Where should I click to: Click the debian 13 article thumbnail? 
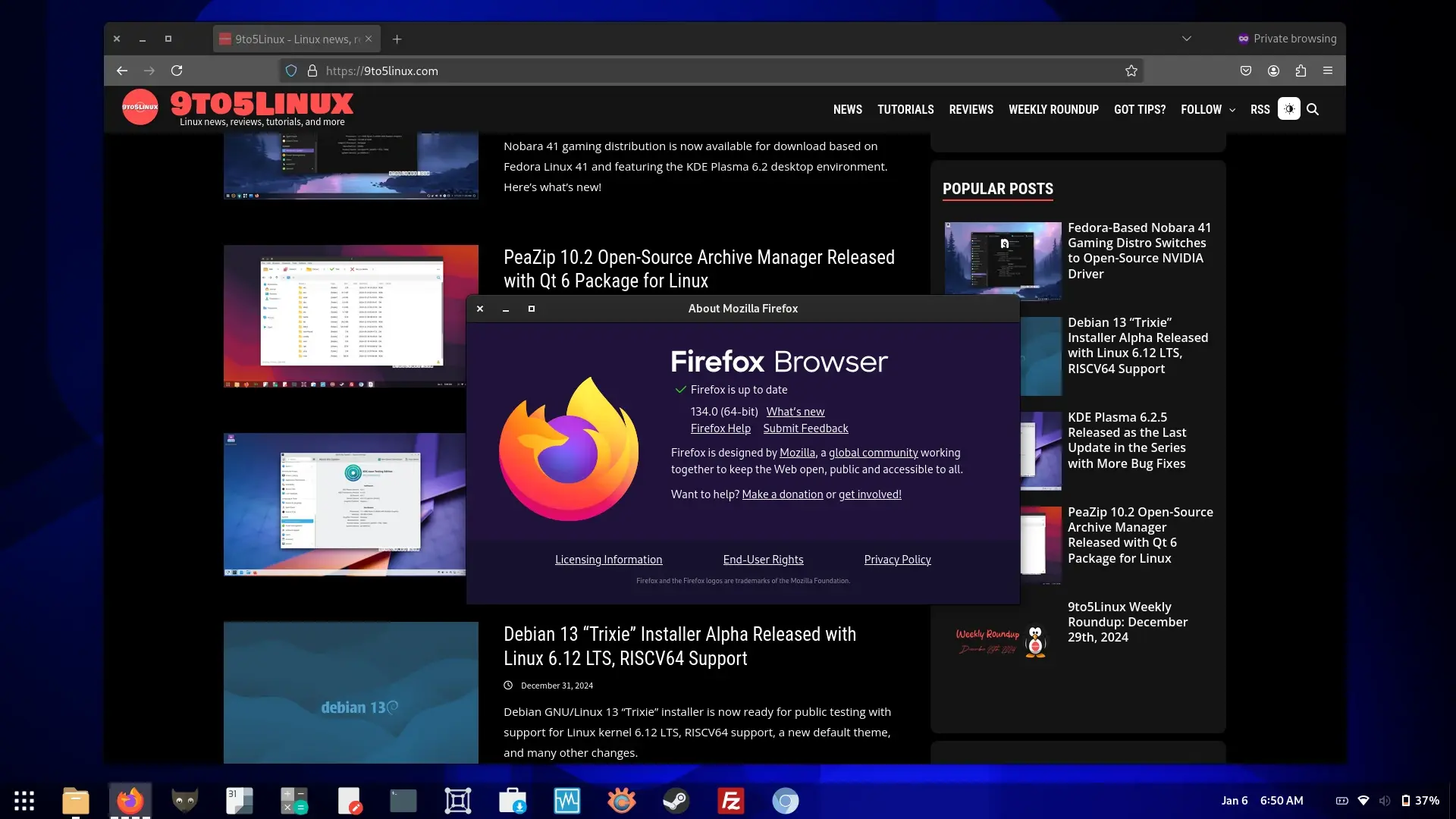click(350, 692)
